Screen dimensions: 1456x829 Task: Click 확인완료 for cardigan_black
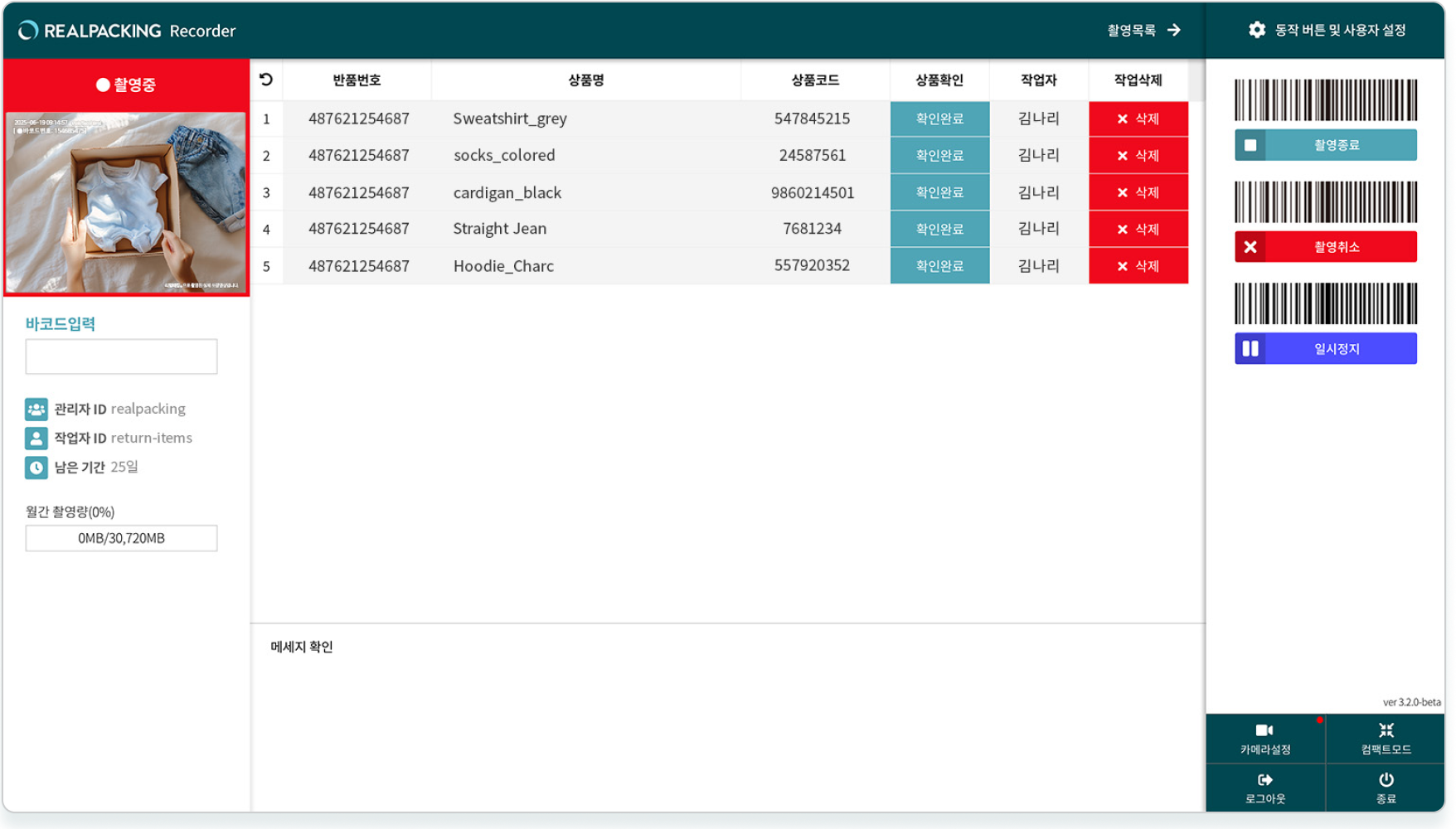(x=939, y=192)
